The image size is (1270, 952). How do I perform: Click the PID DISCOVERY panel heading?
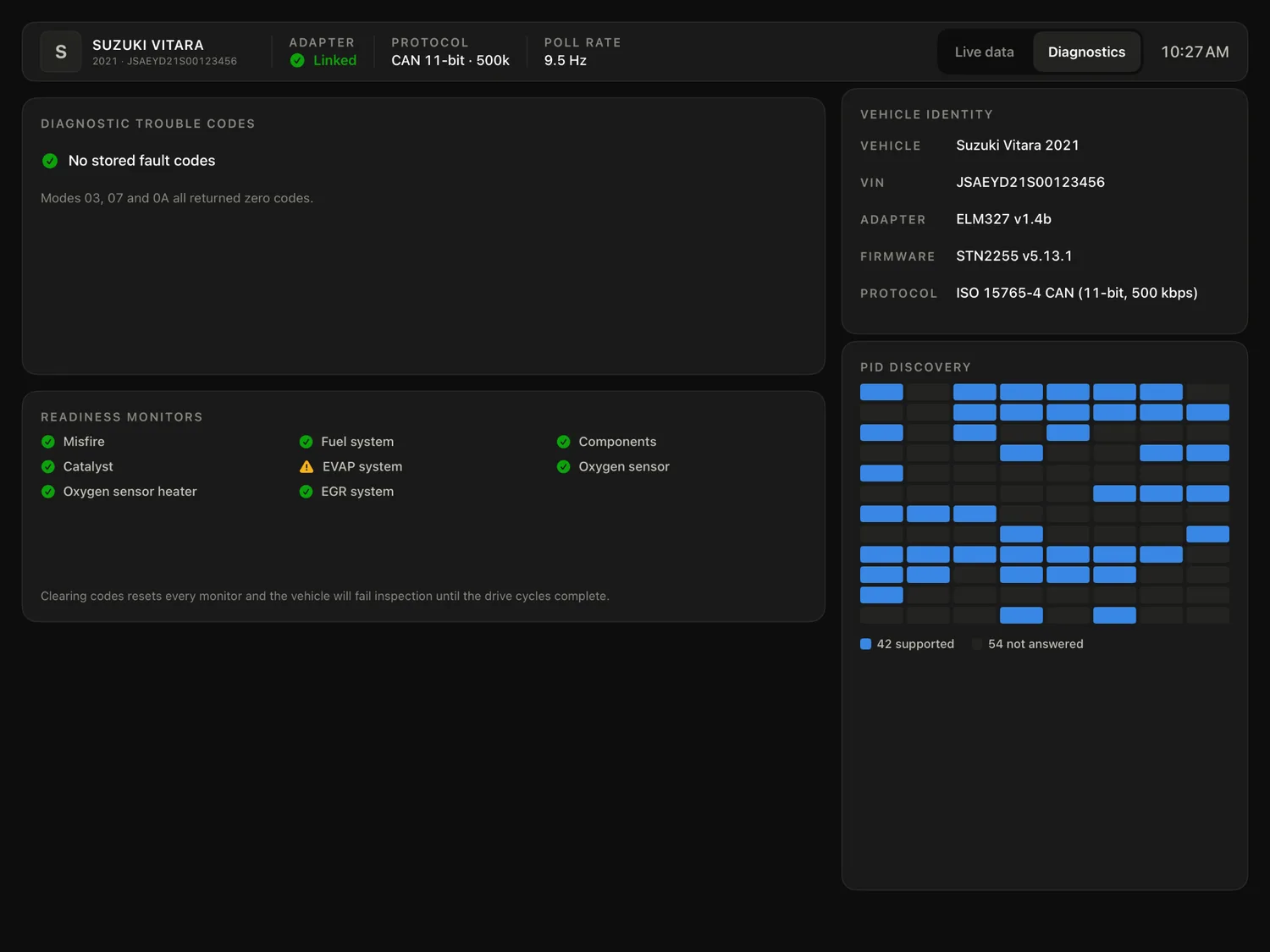pos(915,367)
